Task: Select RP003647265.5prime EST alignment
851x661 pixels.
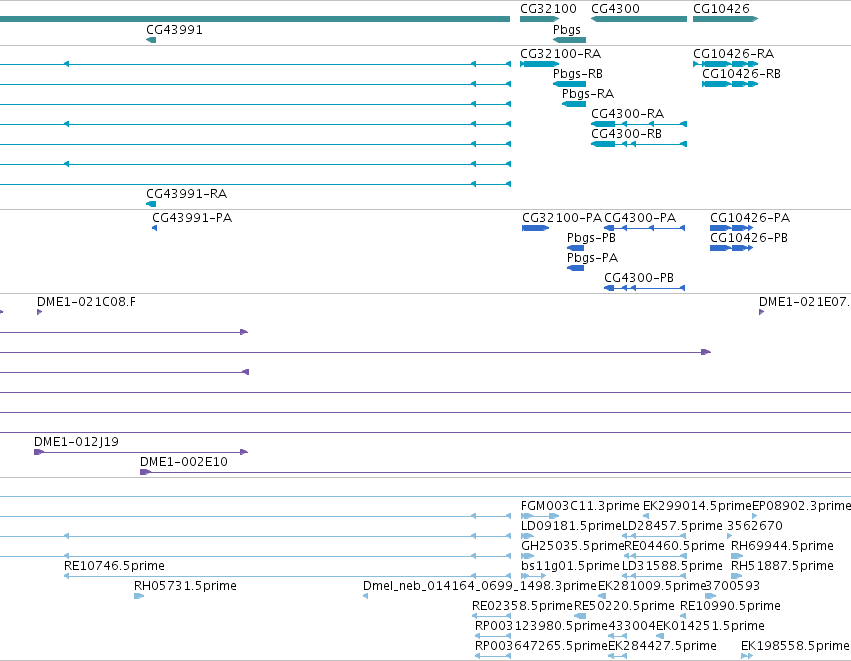Action: coord(493,657)
